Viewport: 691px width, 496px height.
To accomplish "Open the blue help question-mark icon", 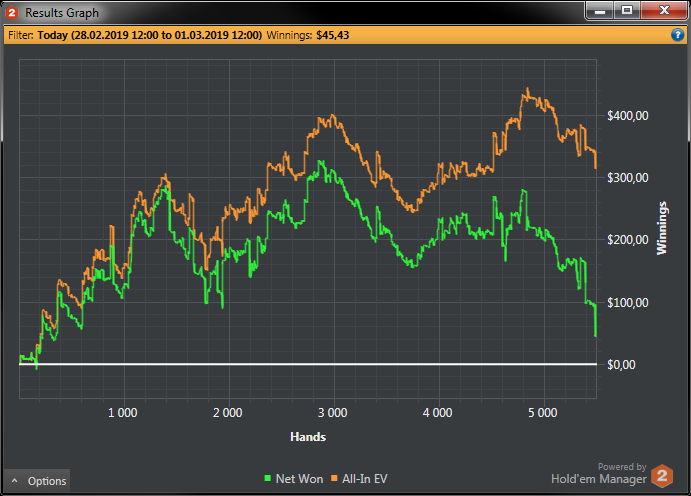I will pos(677,35).
